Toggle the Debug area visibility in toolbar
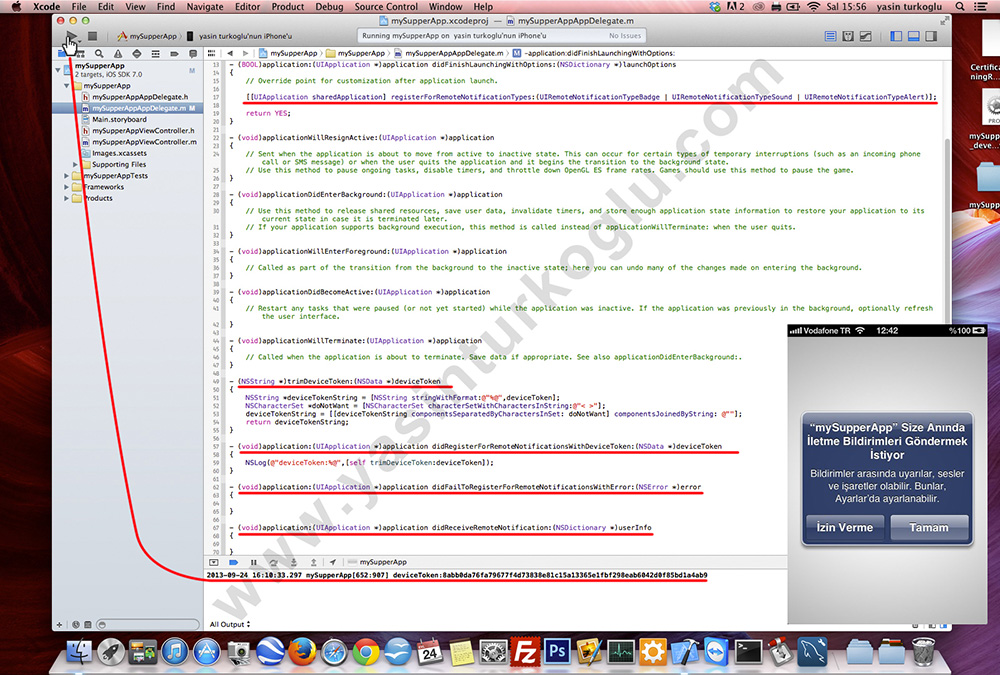 tap(914, 36)
